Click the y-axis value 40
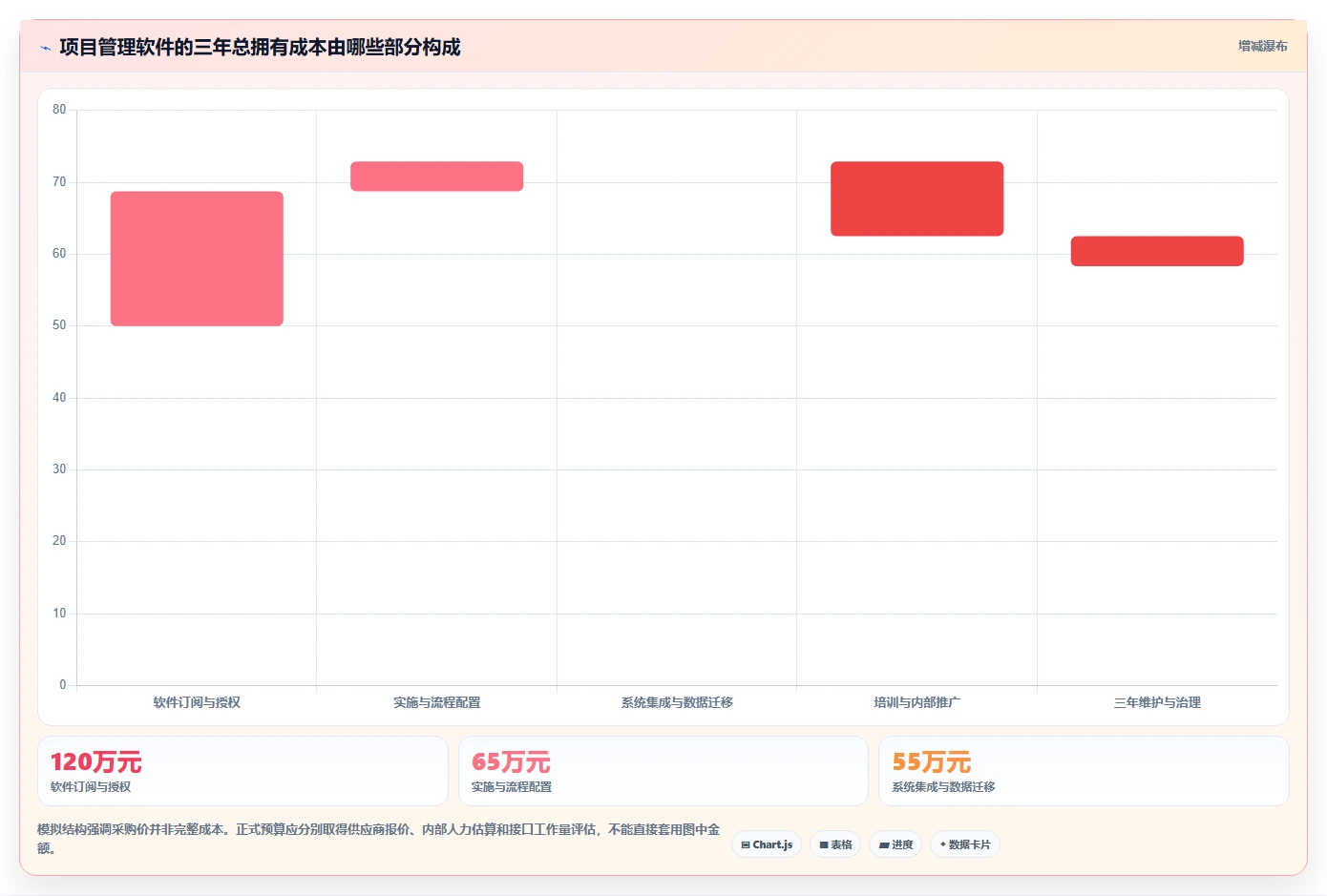 point(59,398)
